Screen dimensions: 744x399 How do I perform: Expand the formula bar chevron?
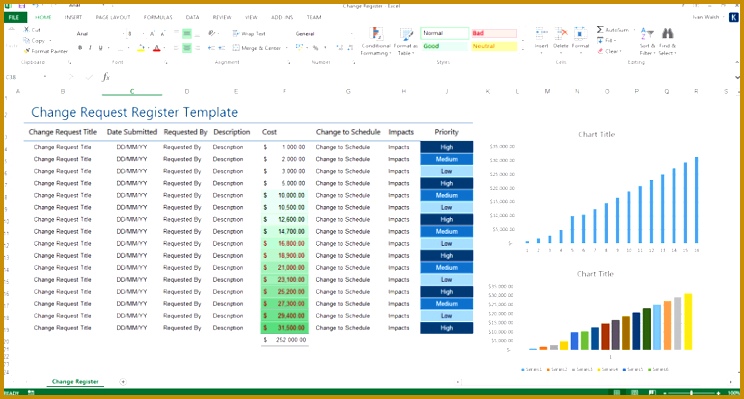coord(737,77)
